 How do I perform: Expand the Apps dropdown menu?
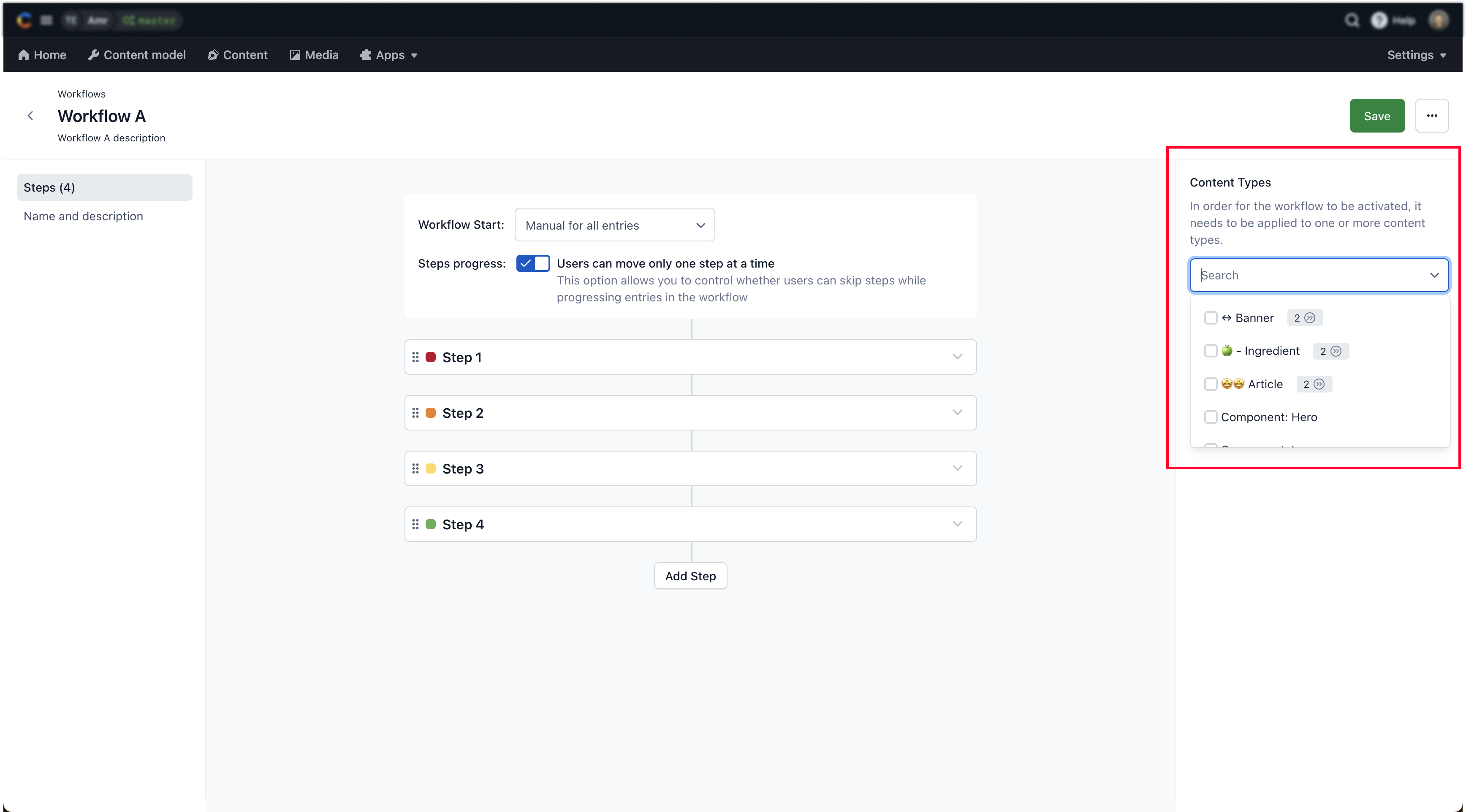click(389, 54)
